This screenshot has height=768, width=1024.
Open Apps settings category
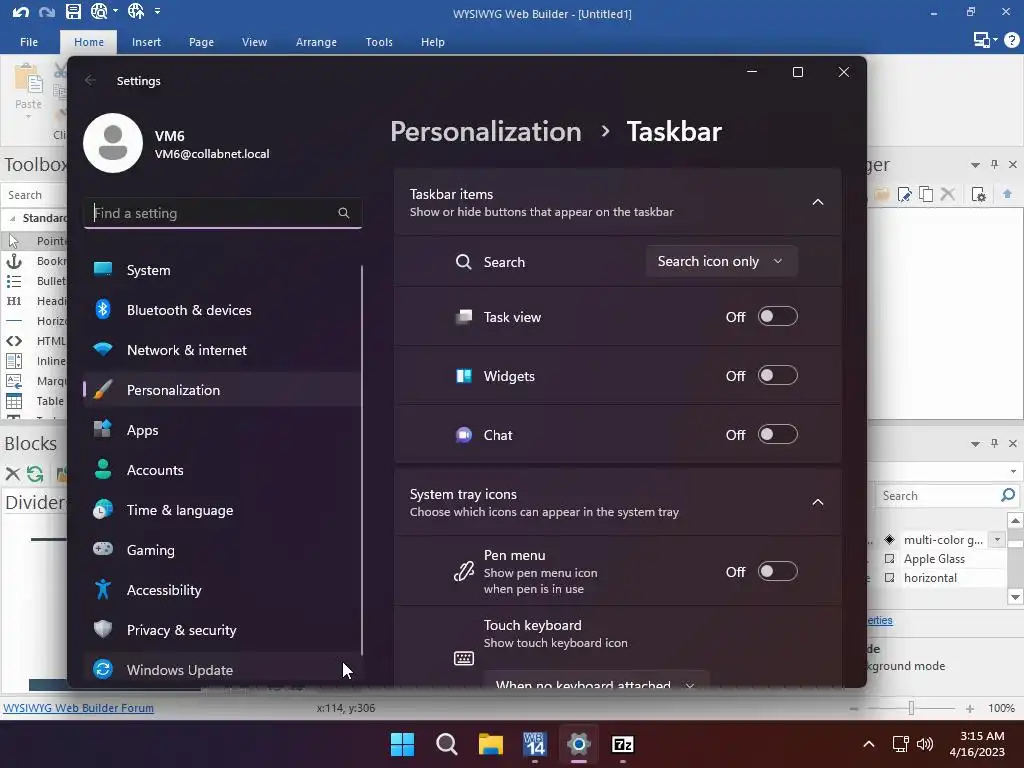[222, 430]
